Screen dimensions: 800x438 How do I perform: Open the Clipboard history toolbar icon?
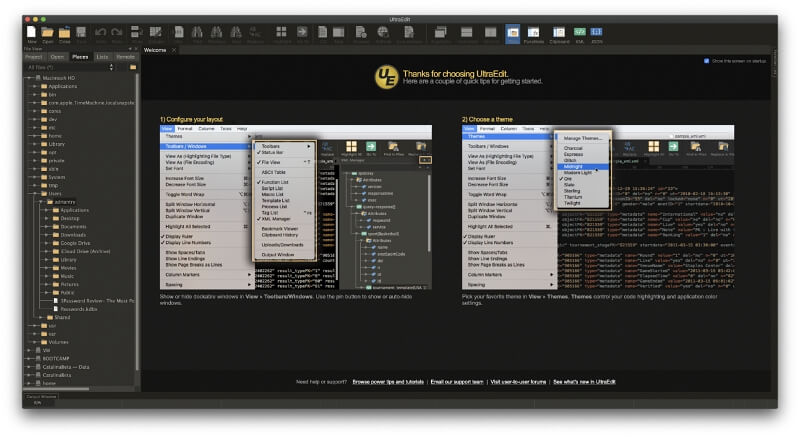coord(559,32)
